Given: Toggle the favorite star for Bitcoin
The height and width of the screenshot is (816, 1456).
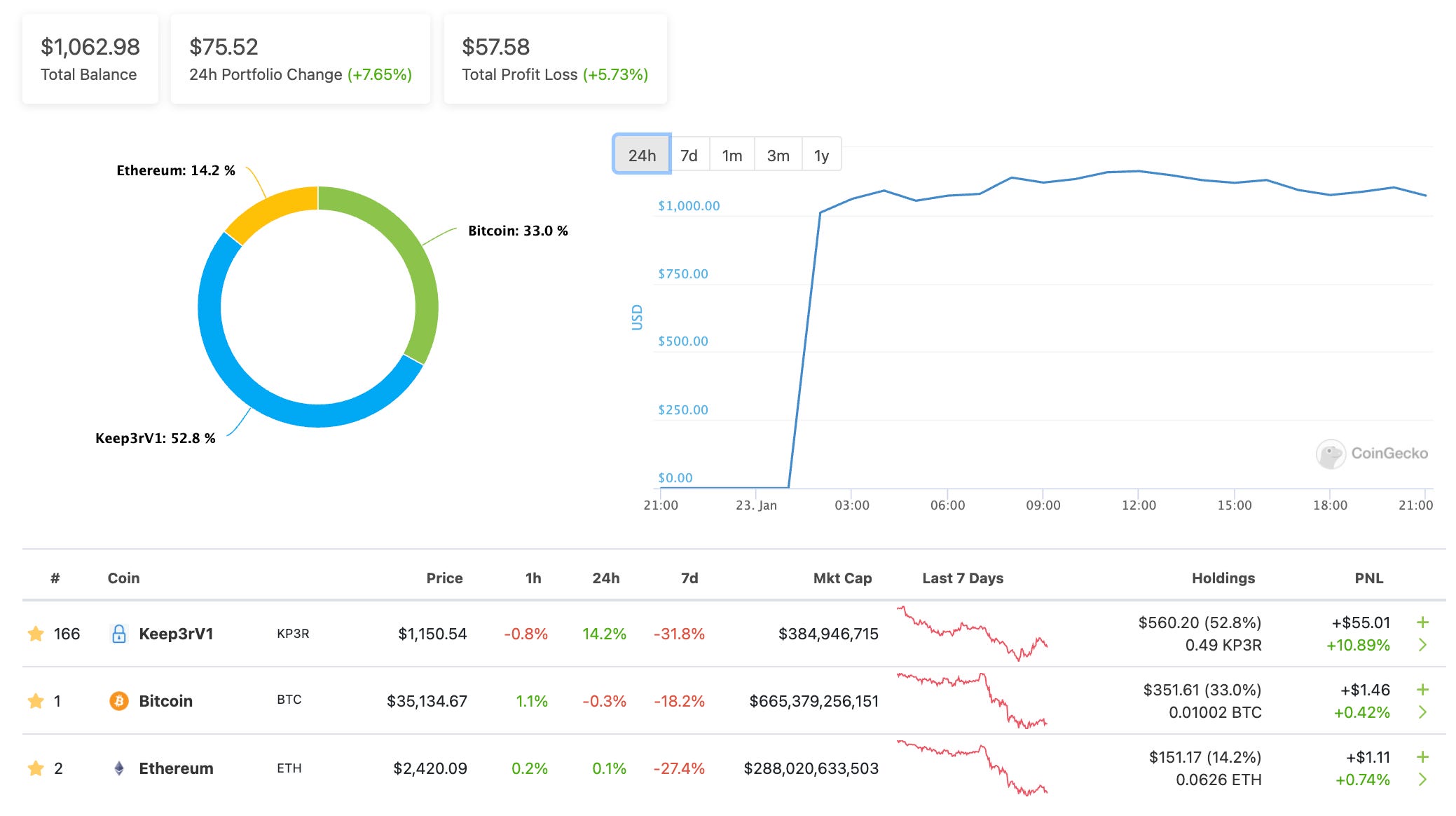Looking at the screenshot, I should pyautogui.click(x=35, y=700).
